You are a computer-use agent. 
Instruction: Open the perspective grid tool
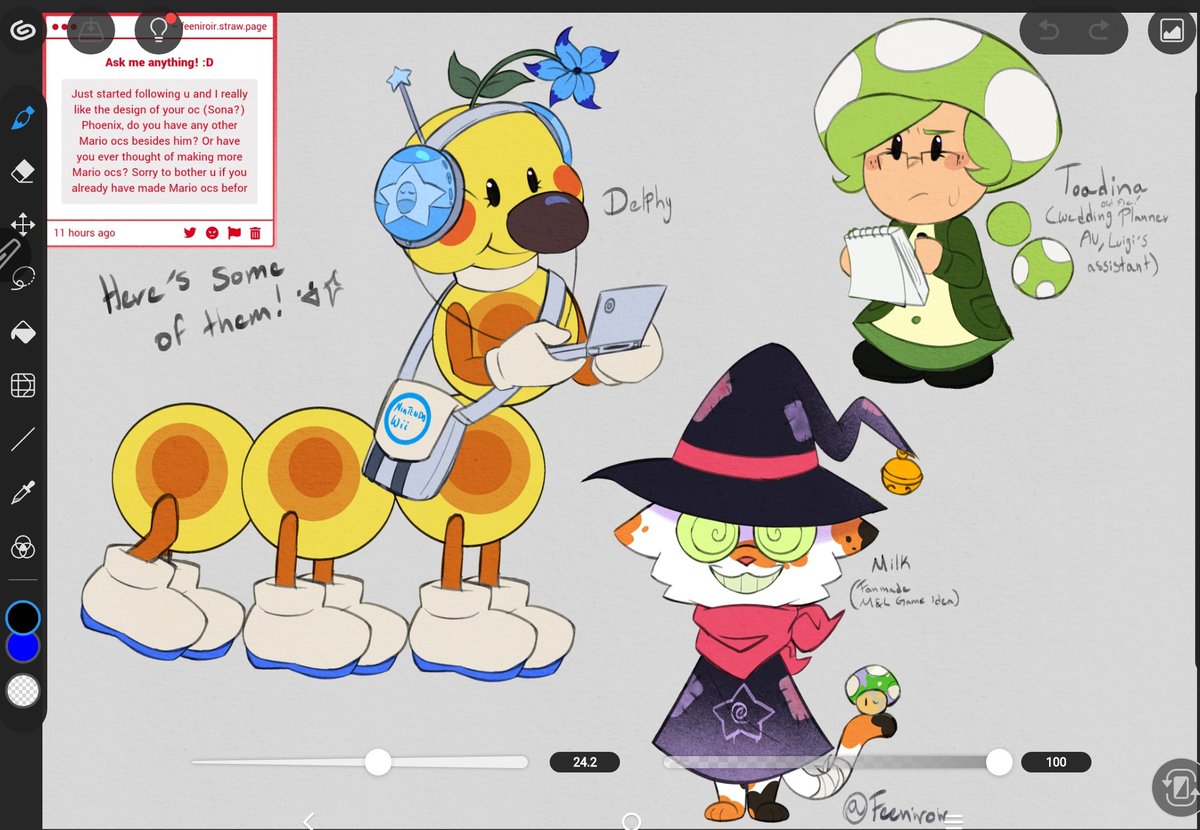pyautogui.click(x=22, y=385)
